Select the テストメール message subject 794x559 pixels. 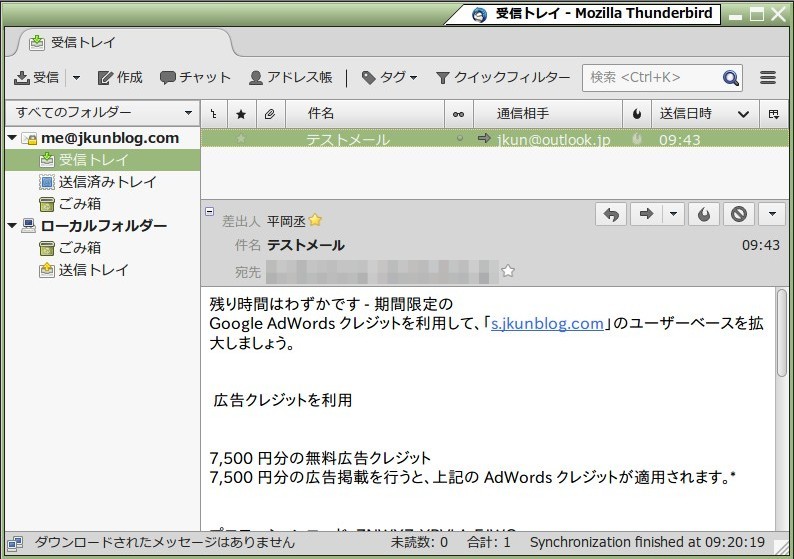(x=348, y=139)
